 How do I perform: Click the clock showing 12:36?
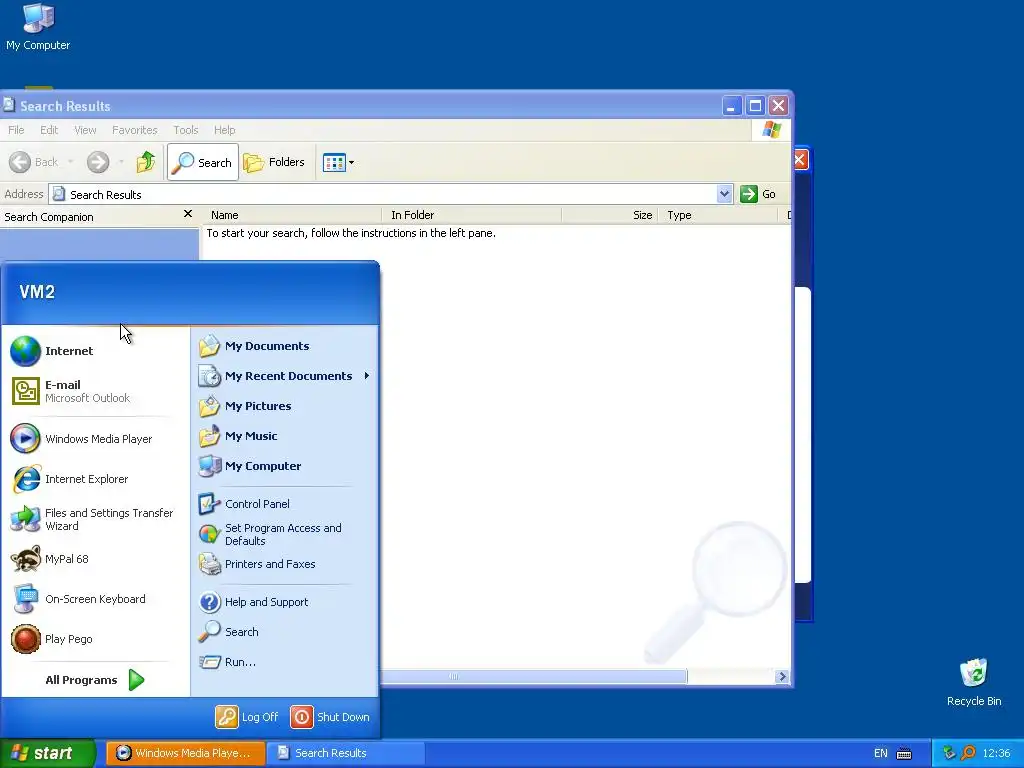996,753
